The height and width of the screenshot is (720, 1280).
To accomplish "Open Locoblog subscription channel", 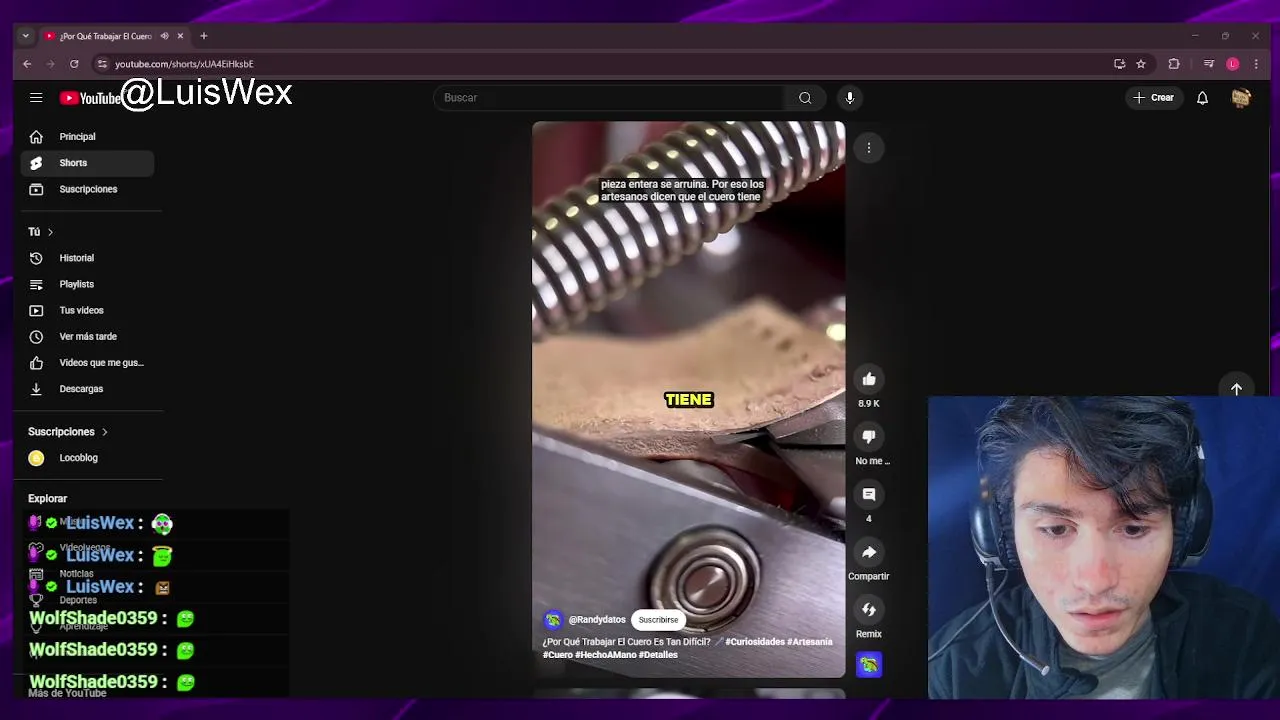I will [x=88, y=458].
